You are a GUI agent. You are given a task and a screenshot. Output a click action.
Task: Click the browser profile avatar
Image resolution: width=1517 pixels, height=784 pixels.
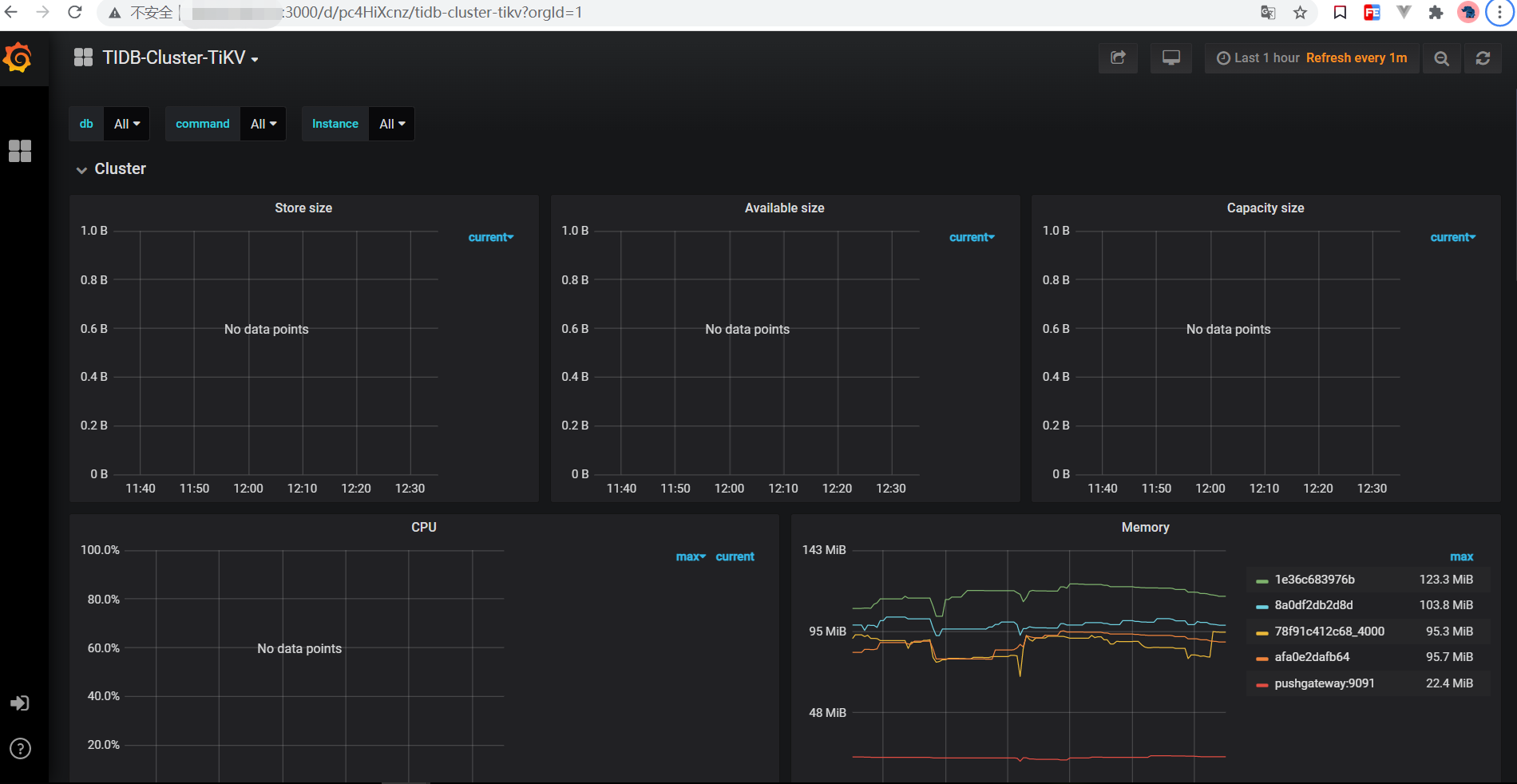click(1467, 12)
